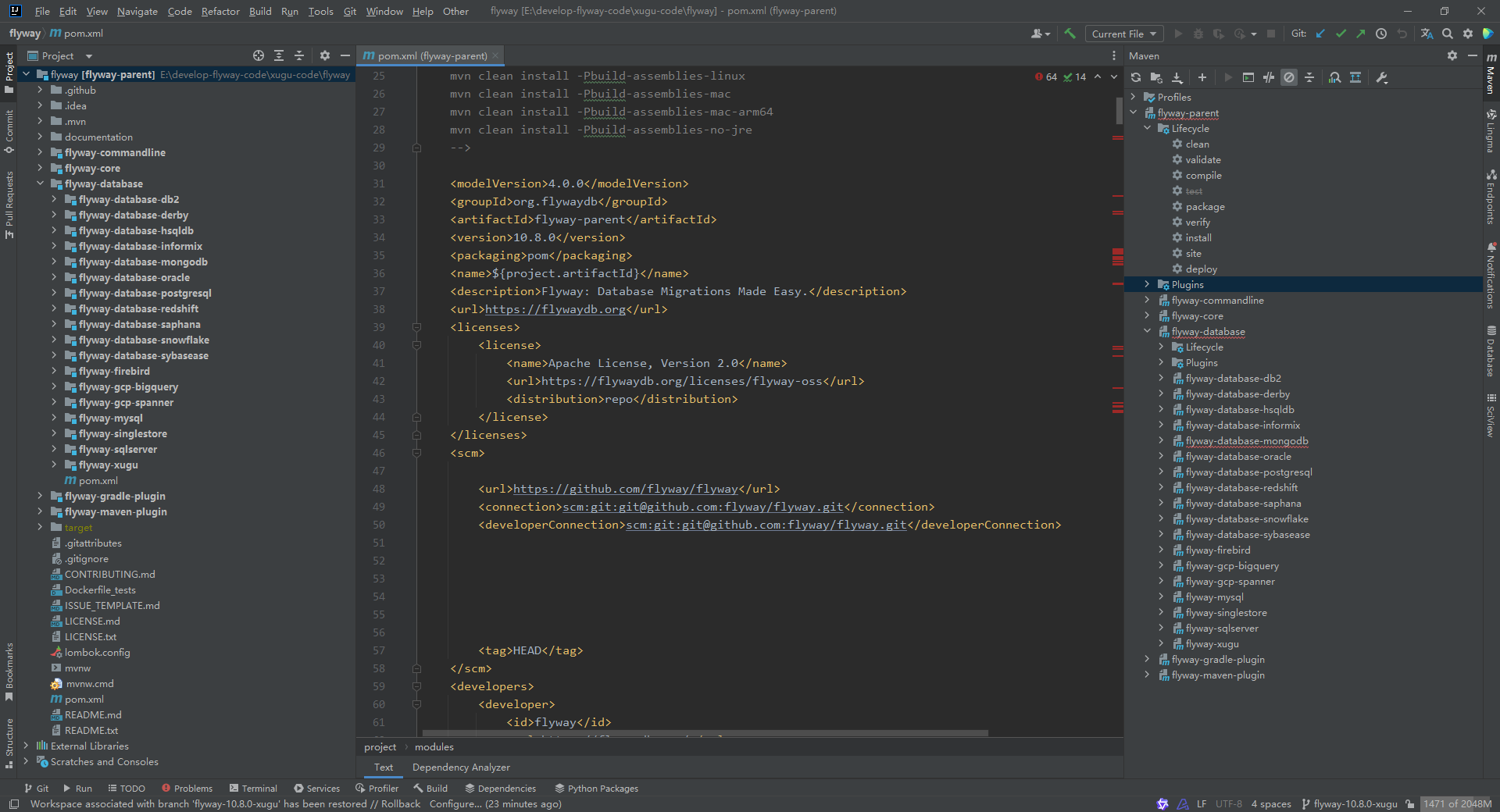
Task: Collapse all nodes in Maven panel
Action: (x=1309, y=77)
